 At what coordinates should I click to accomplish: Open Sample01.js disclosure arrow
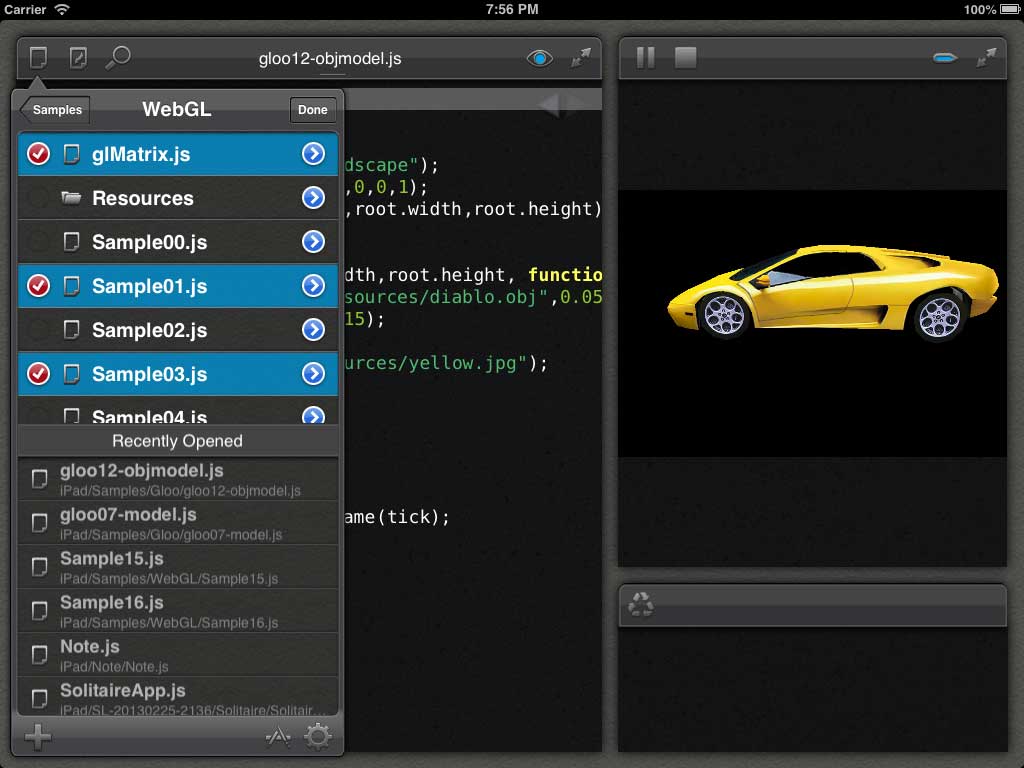[313, 286]
